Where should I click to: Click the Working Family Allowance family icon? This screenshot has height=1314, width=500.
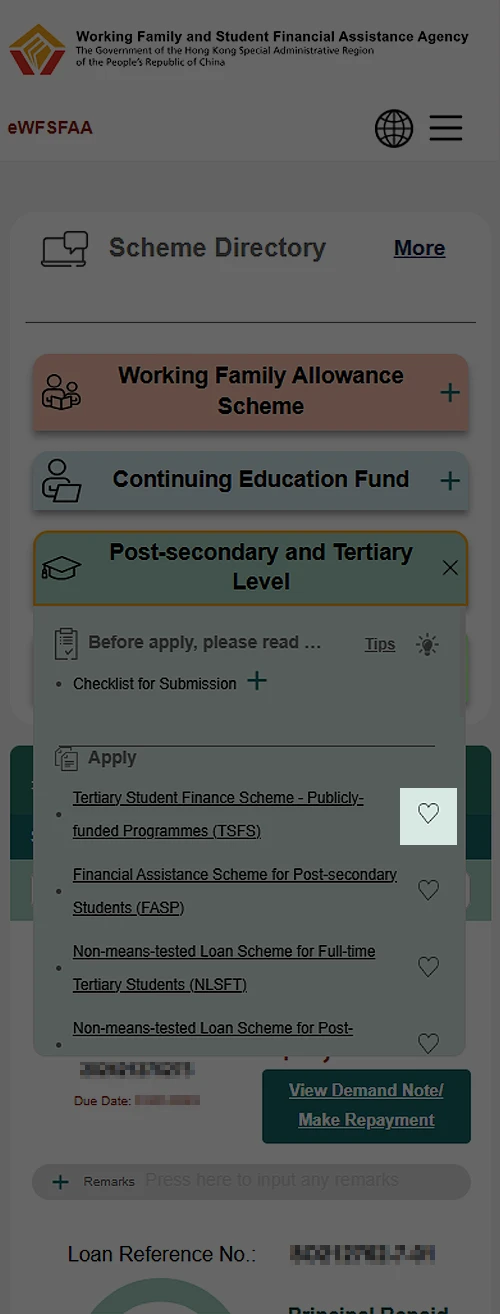pyautogui.click(x=61, y=392)
